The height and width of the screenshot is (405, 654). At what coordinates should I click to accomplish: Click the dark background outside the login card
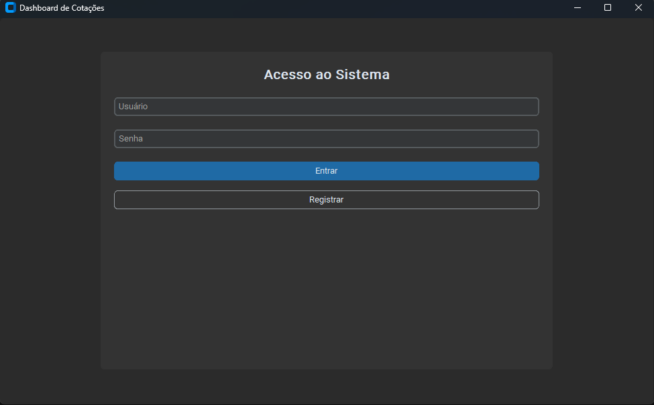50,209
